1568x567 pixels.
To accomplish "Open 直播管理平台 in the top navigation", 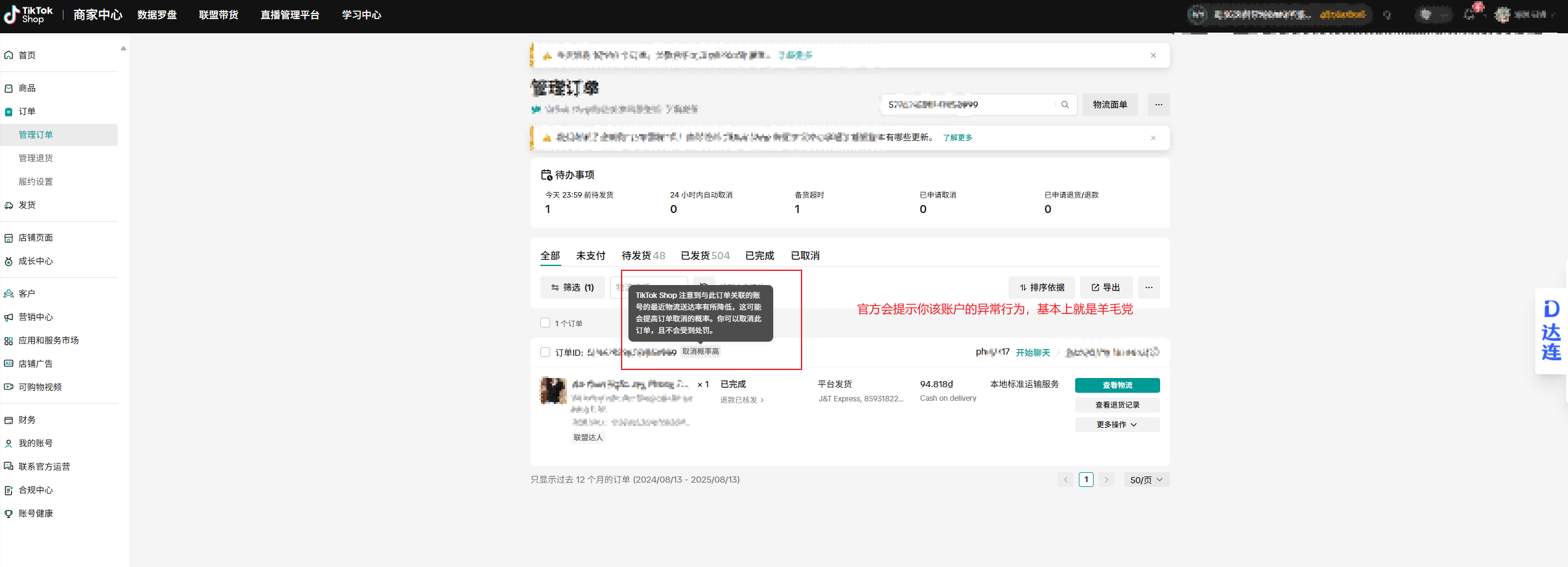I will click(290, 15).
